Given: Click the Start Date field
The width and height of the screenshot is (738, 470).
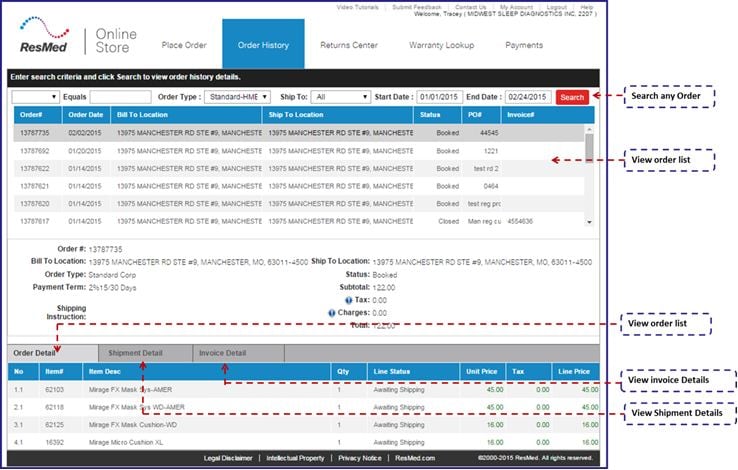Looking at the screenshot, I should [439, 97].
